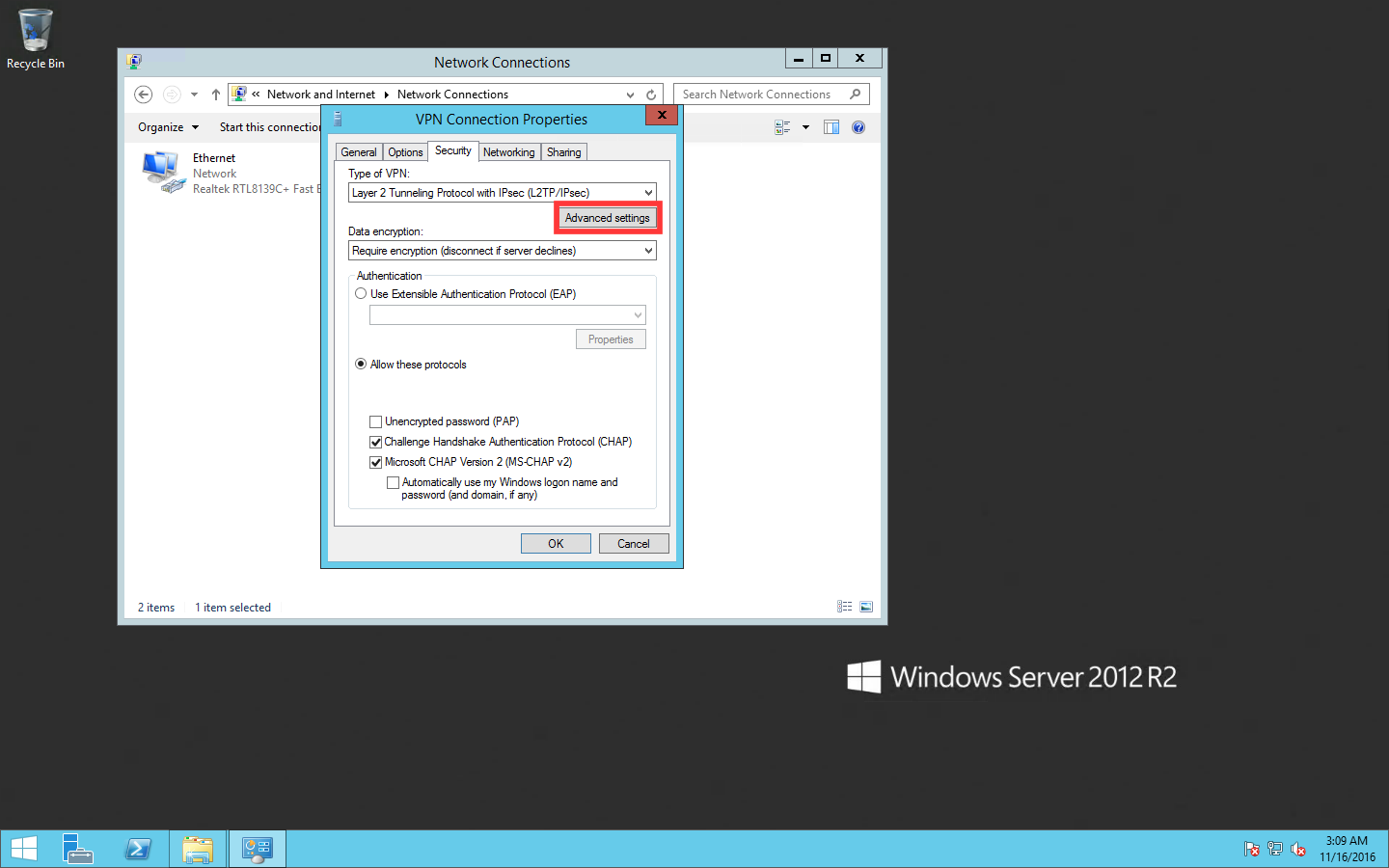Select the Security tab
Image resolution: width=1389 pixels, height=868 pixels.
tap(453, 150)
